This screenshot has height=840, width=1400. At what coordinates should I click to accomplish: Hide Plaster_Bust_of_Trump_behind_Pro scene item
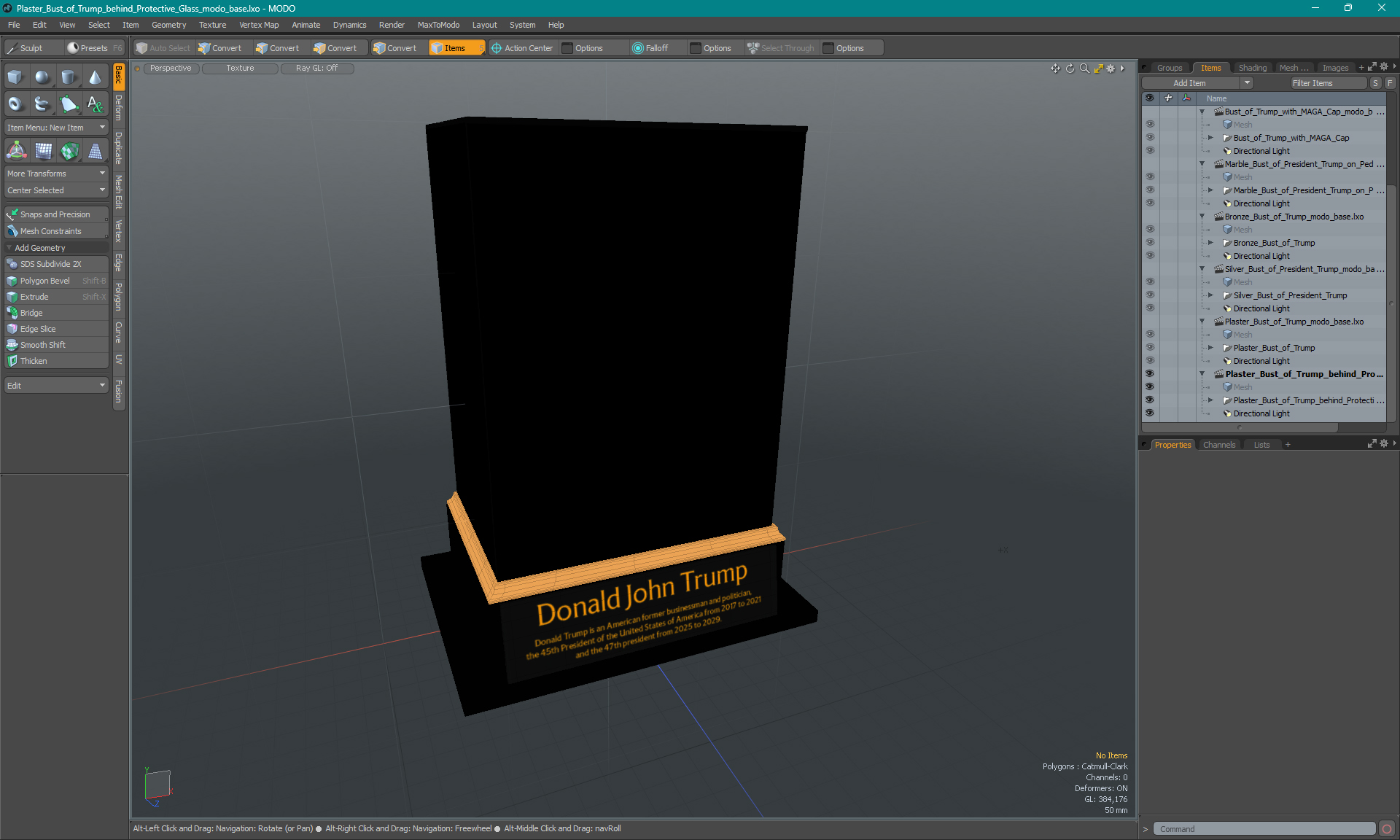1149,374
